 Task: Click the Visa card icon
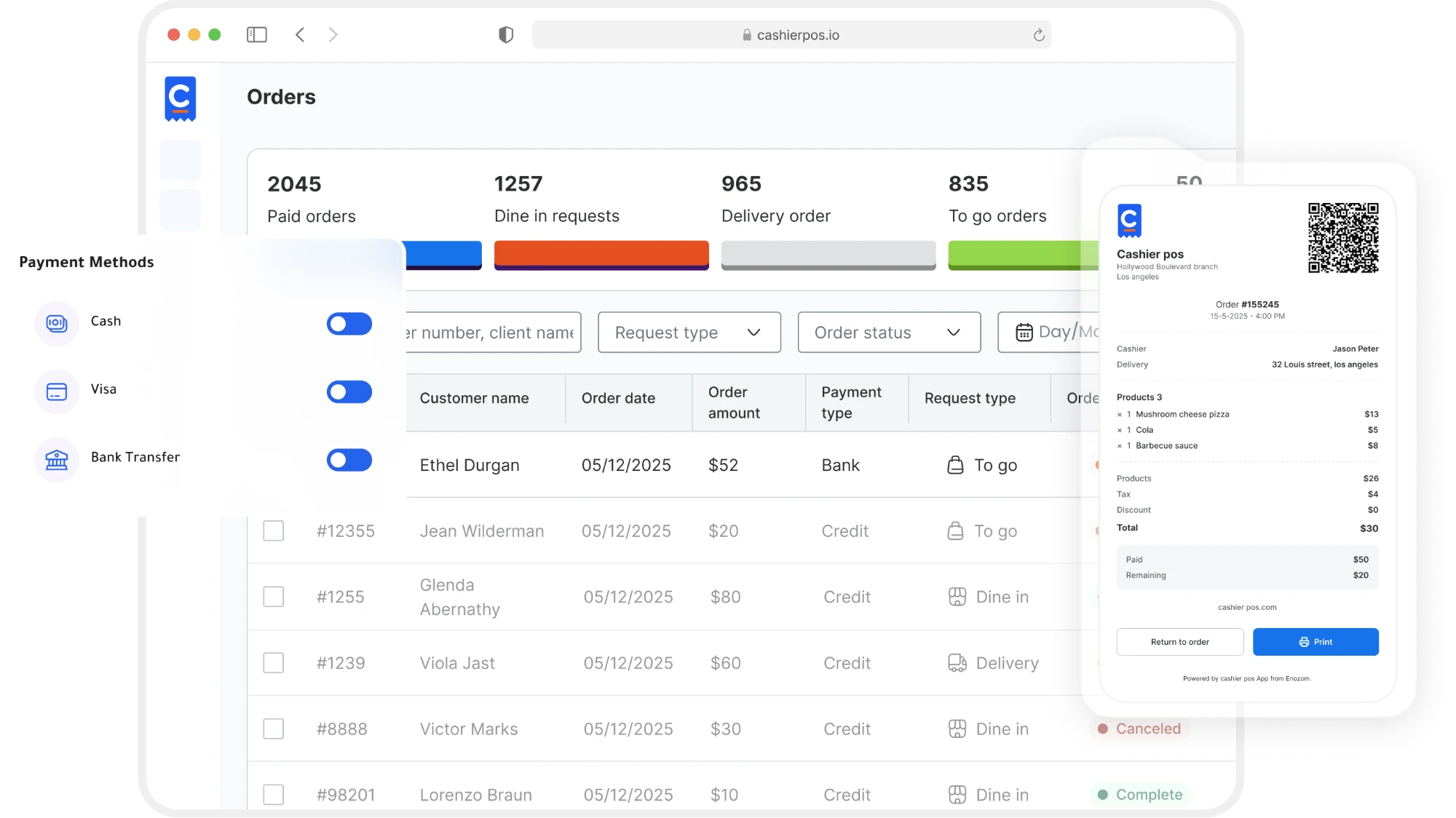point(57,392)
